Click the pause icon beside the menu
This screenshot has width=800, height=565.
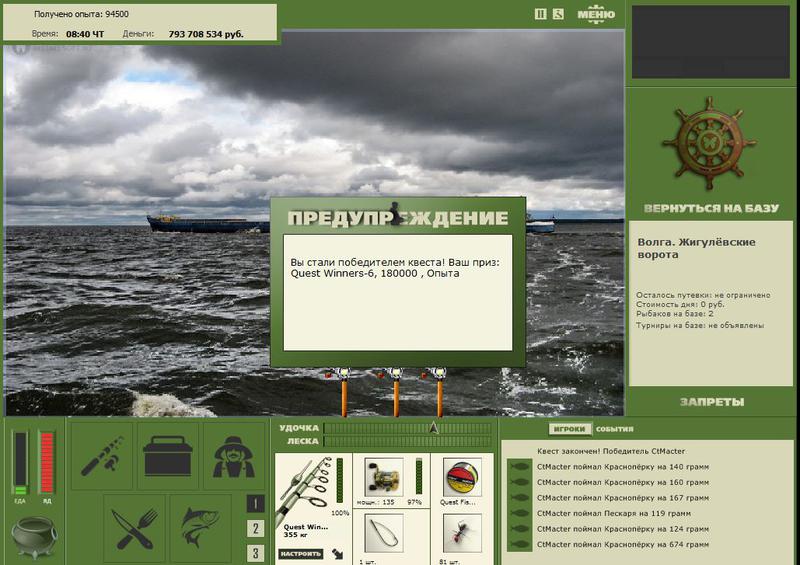coord(540,14)
